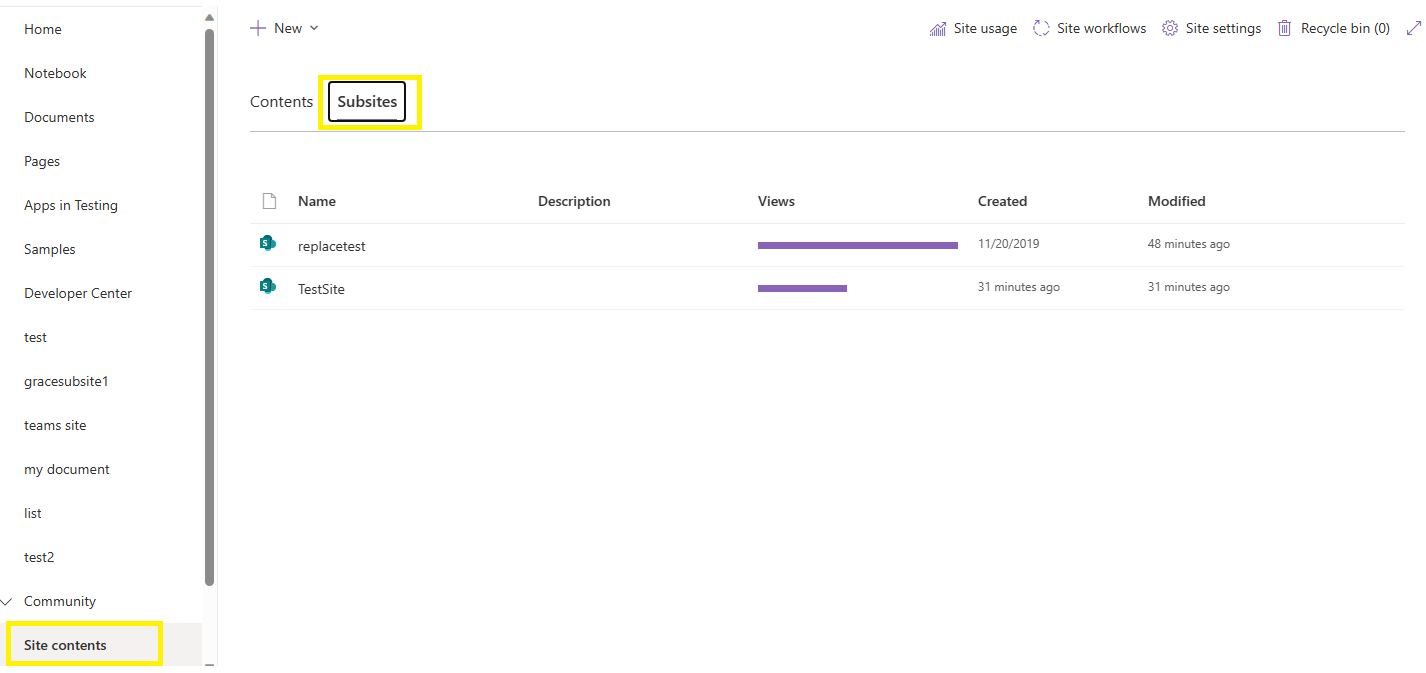Open the TestSite subsite

[x=321, y=288]
